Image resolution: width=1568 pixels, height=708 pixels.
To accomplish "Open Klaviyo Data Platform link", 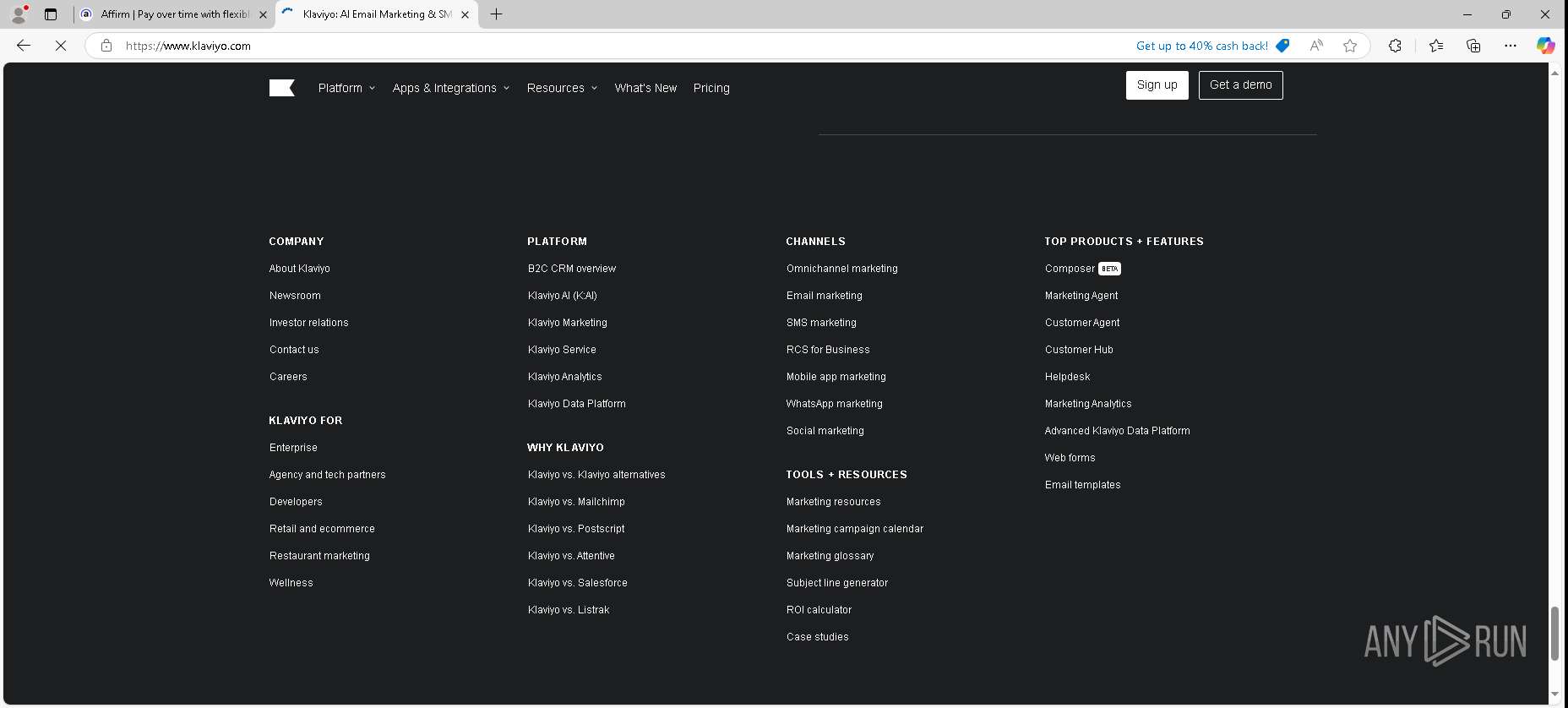I will (576, 404).
